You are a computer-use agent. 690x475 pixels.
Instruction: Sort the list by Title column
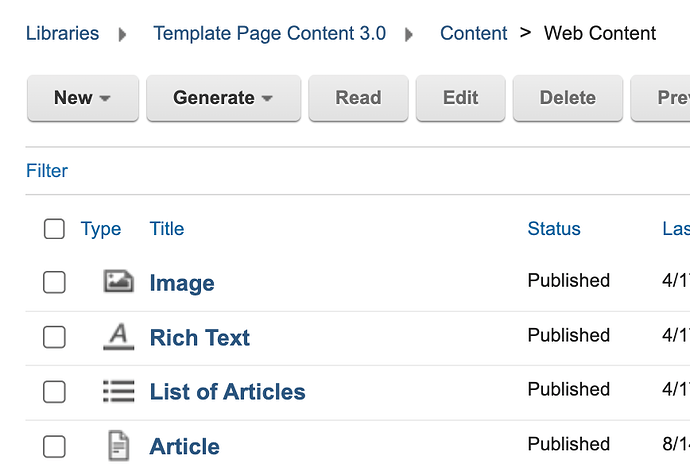(x=167, y=229)
